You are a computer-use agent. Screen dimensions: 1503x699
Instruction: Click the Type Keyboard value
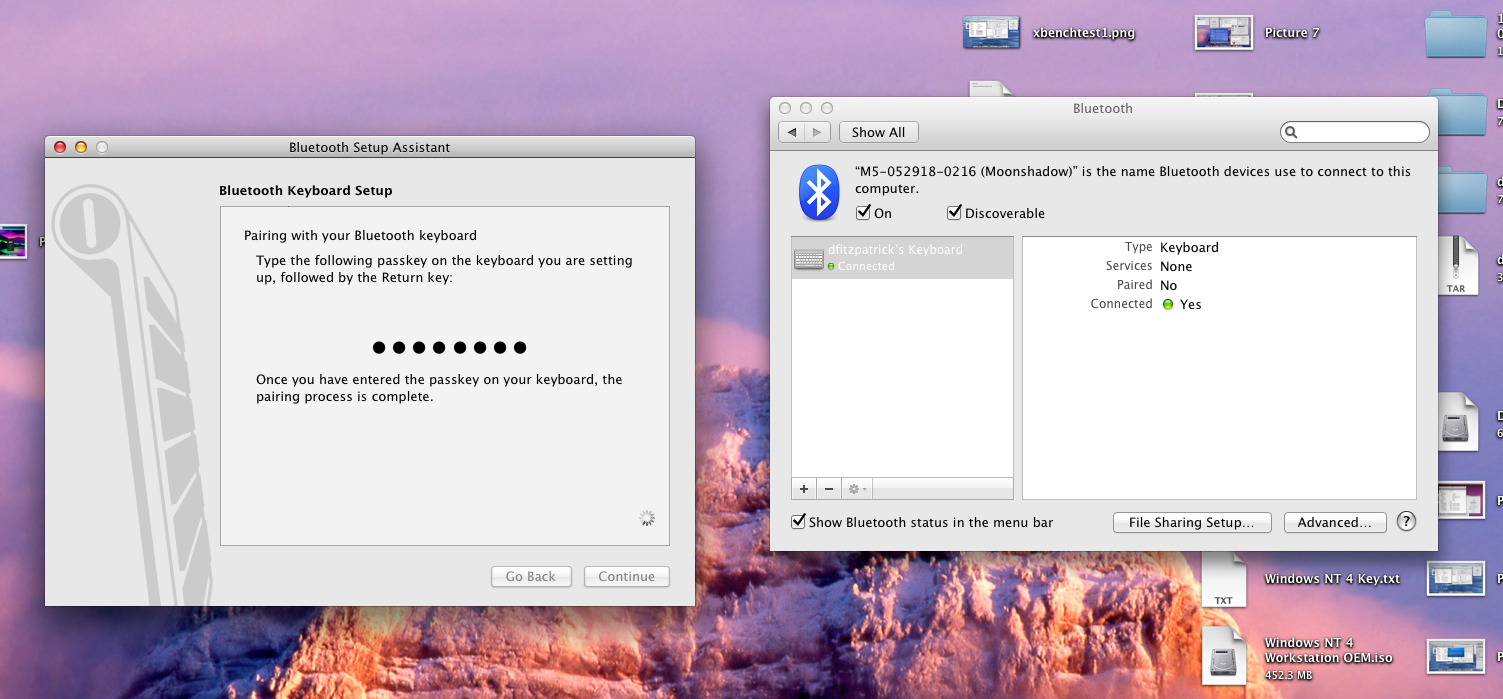coord(1189,247)
